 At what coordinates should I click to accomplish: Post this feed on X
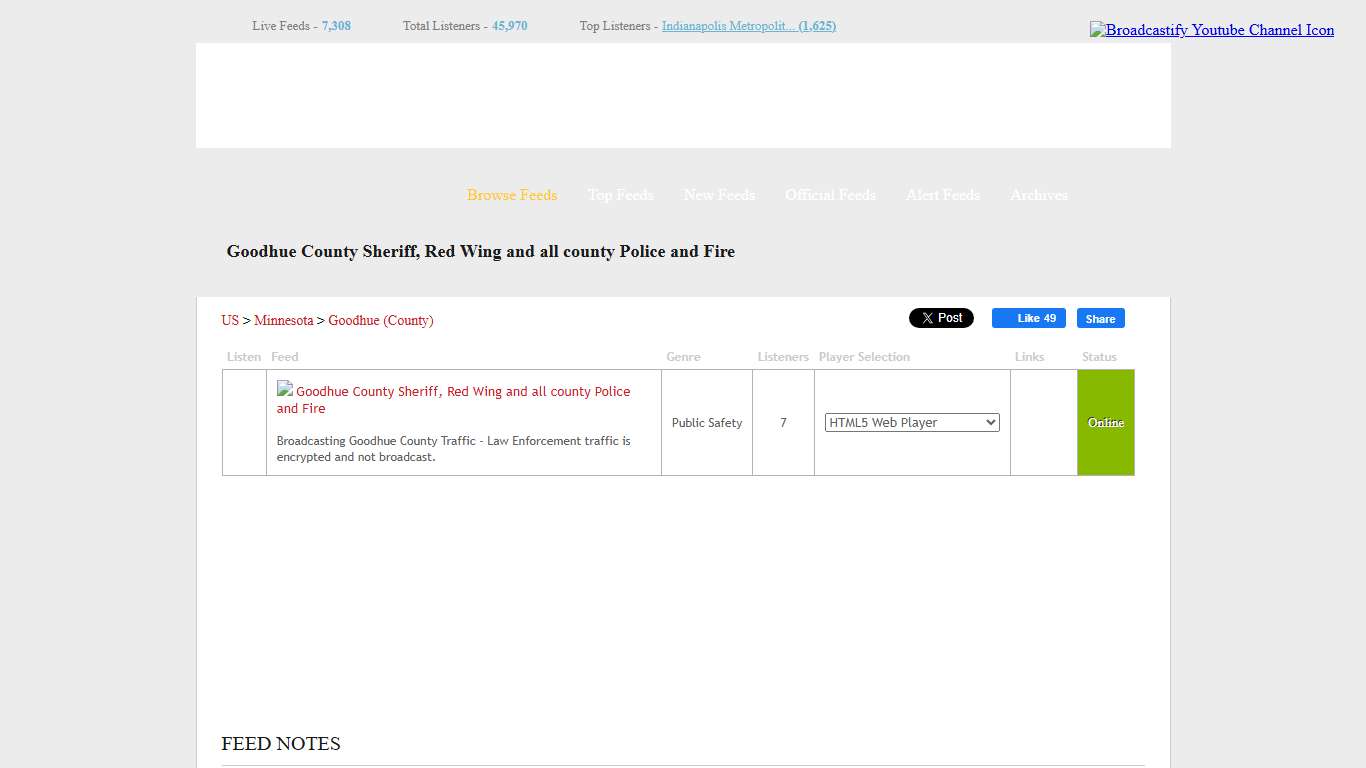(x=941, y=318)
